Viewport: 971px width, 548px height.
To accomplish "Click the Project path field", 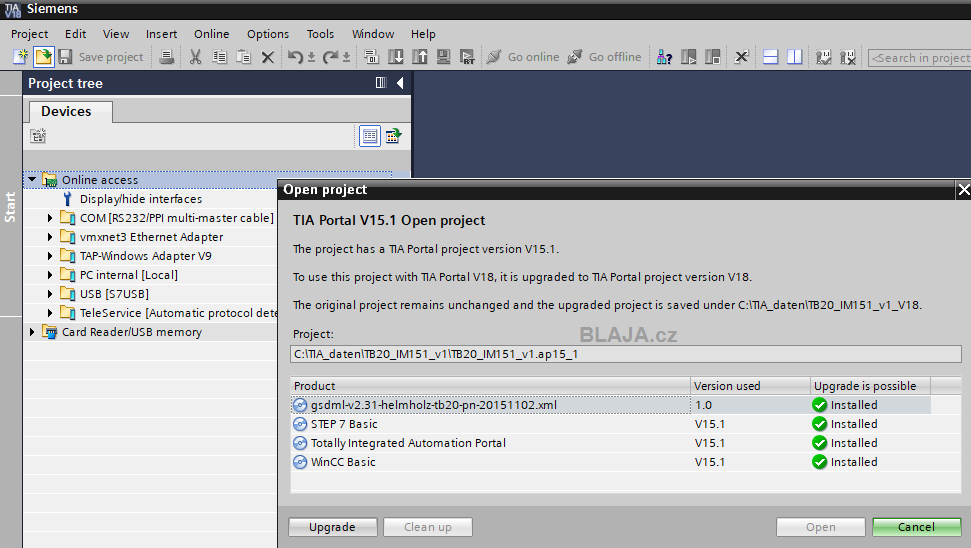I will point(625,354).
